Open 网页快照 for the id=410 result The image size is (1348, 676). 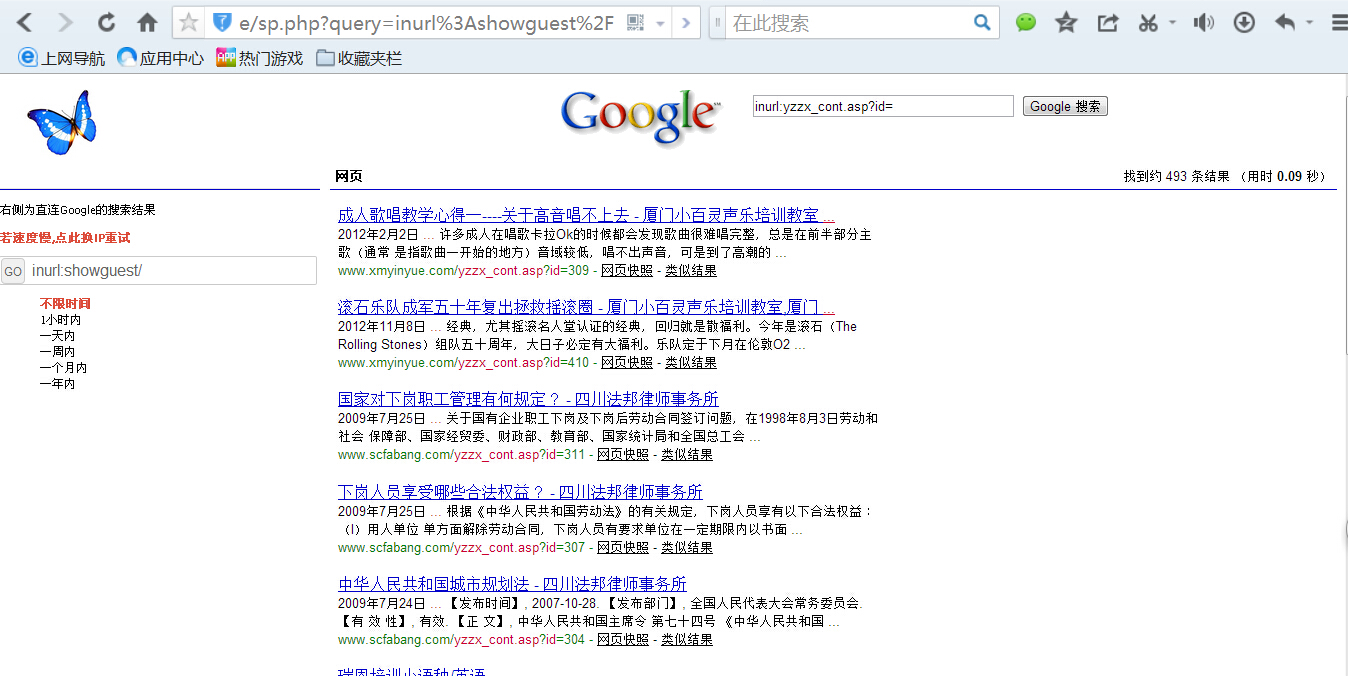[x=627, y=363]
